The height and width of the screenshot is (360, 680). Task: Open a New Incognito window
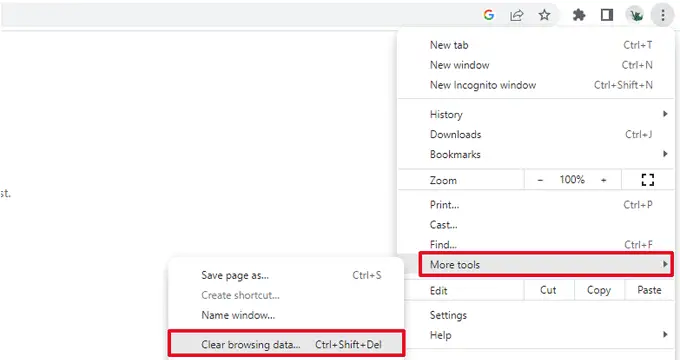[536, 85]
